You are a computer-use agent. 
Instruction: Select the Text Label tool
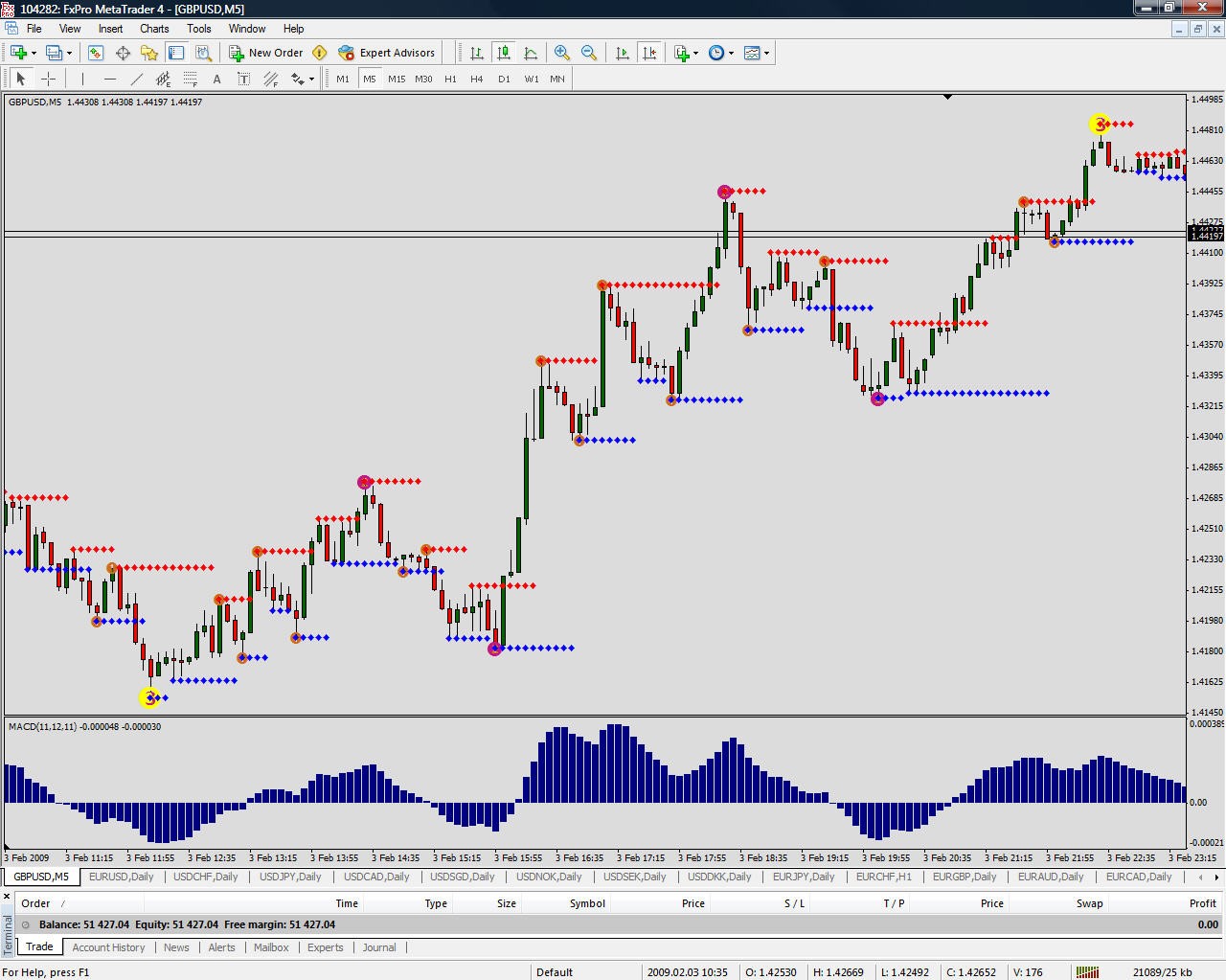tap(243, 79)
